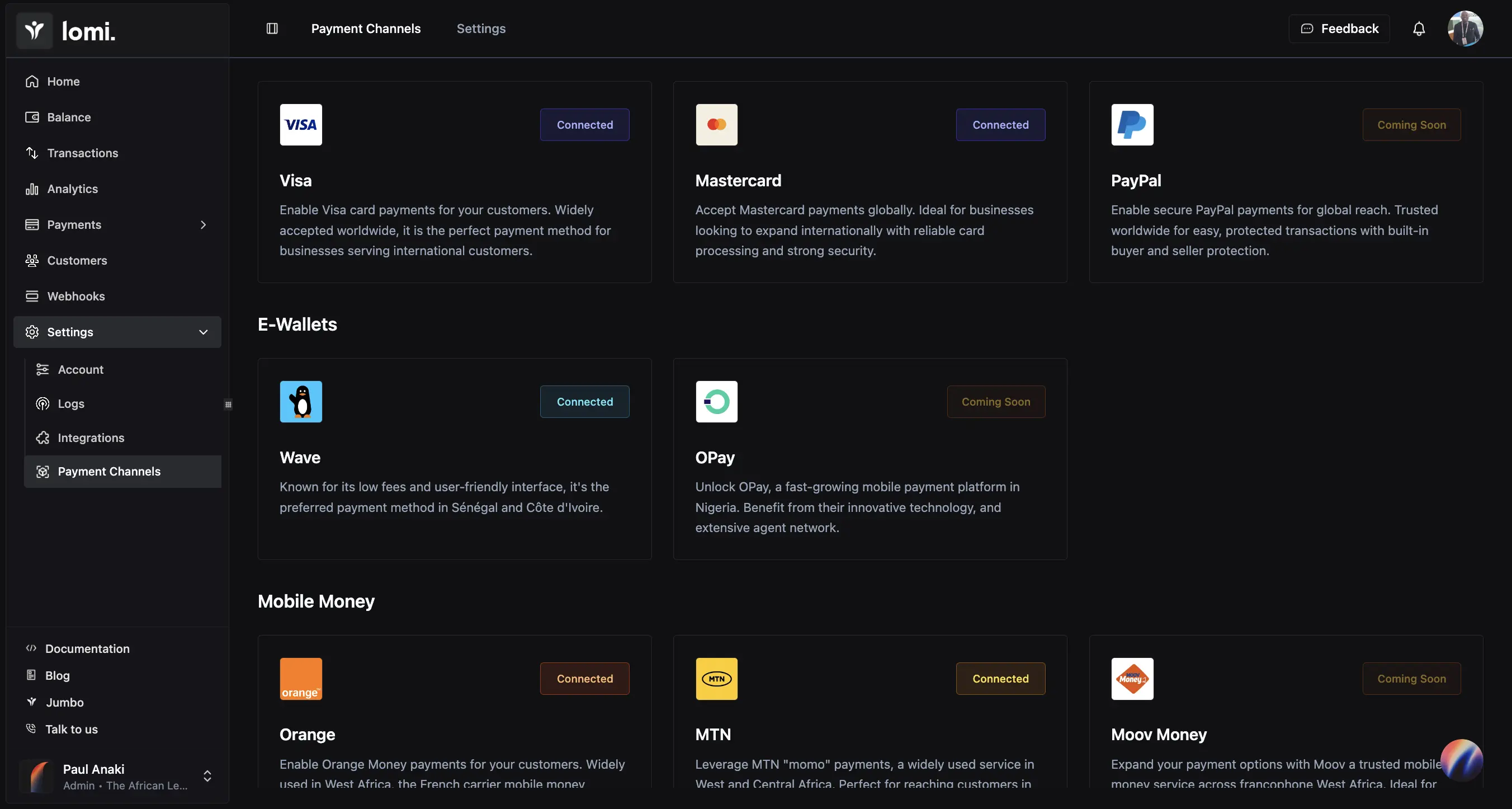Image resolution: width=1512 pixels, height=809 pixels.
Task: Click the Mastercard logo icon
Action: (716, 124)
